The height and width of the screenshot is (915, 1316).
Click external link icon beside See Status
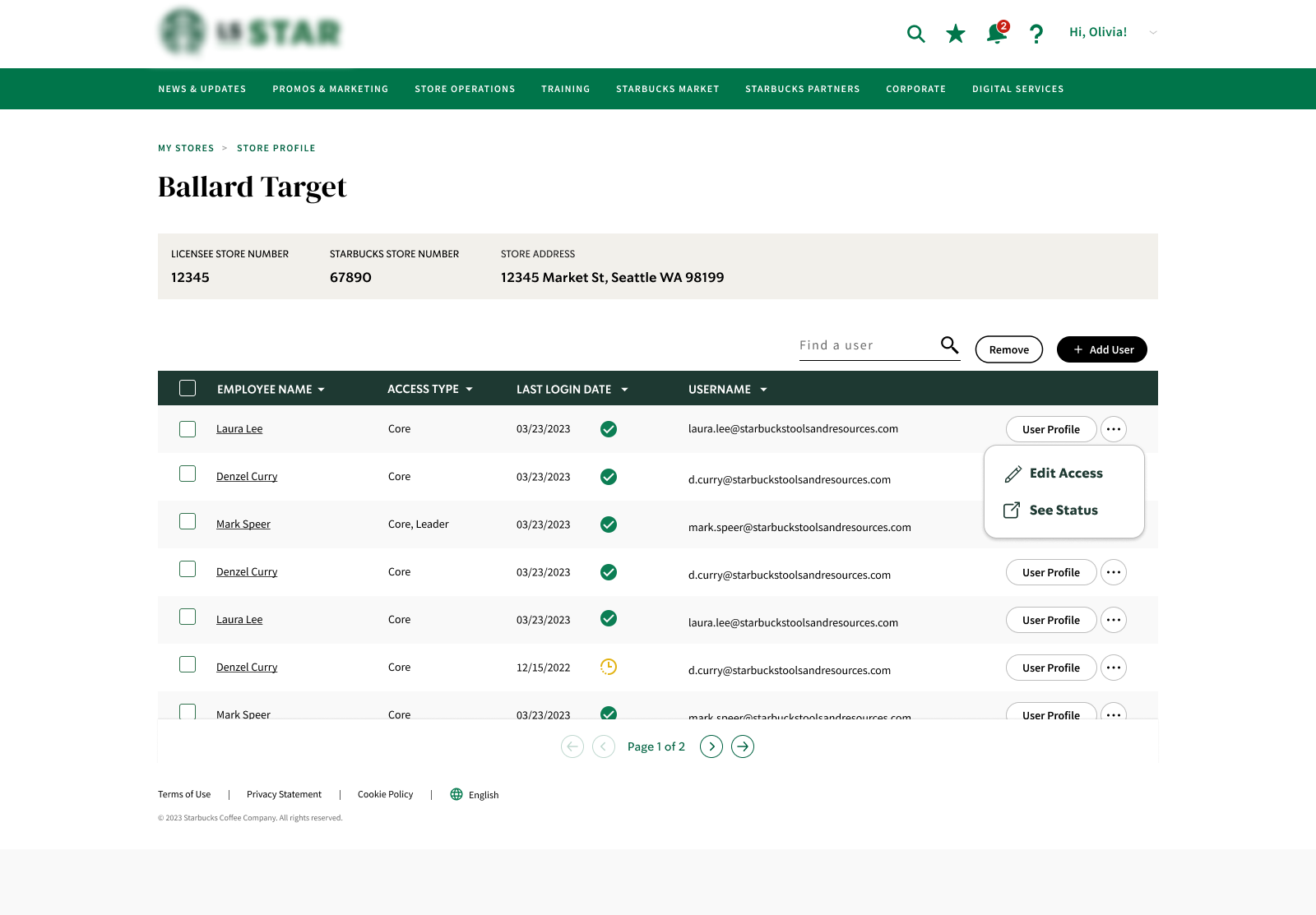[x=1012, y=511]
